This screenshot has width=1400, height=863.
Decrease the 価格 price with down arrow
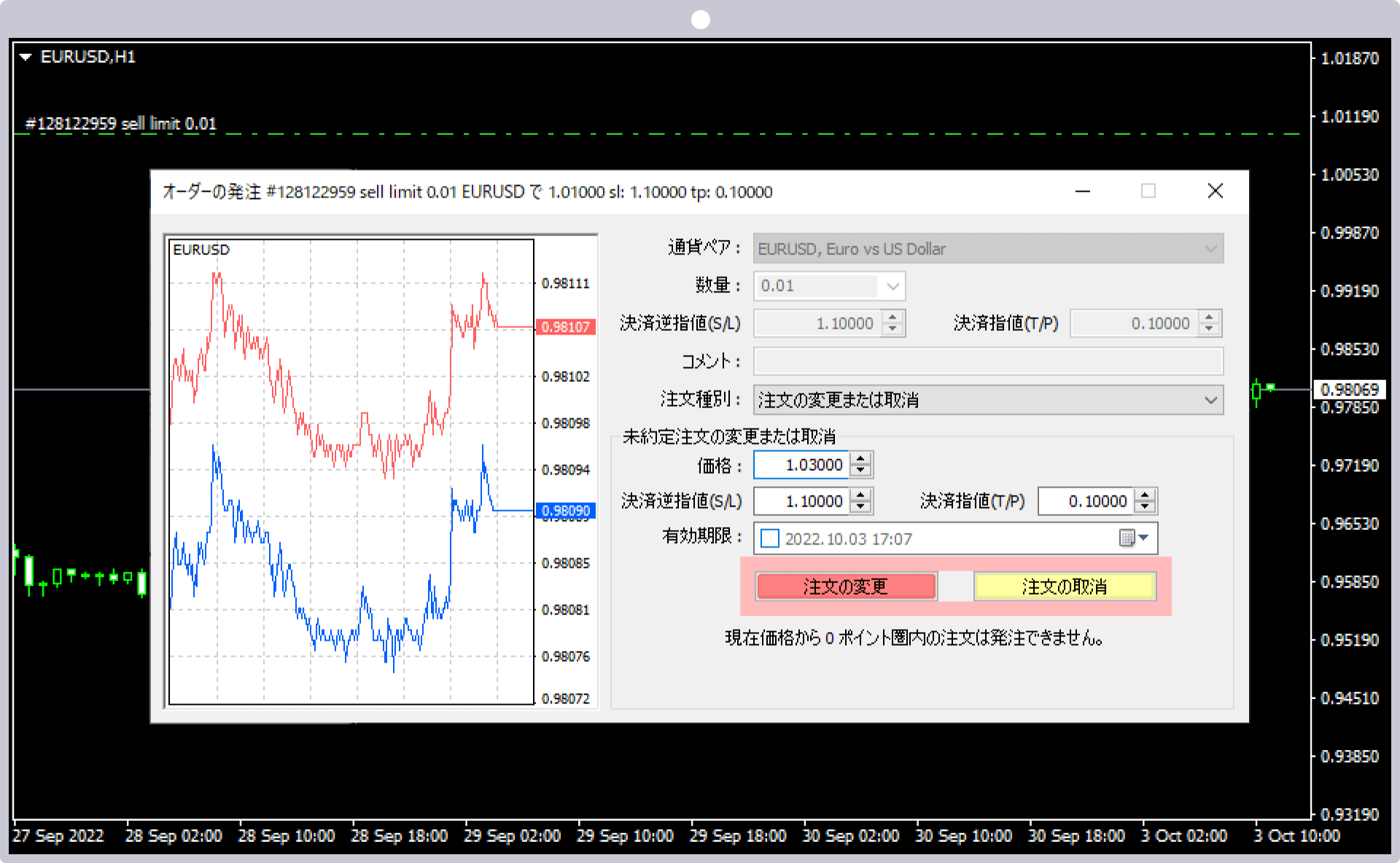pos(861,471)
